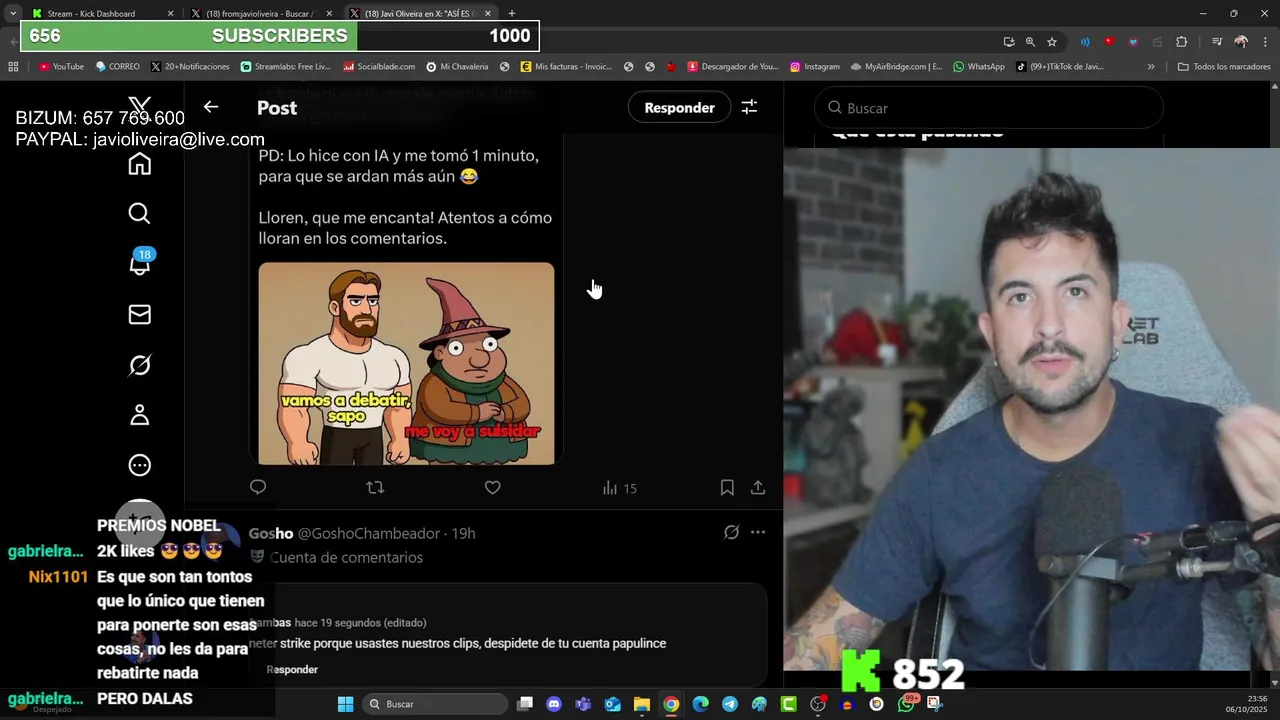
Task: Open the More circle icon in X sidebar
Action: click(140, 465)
